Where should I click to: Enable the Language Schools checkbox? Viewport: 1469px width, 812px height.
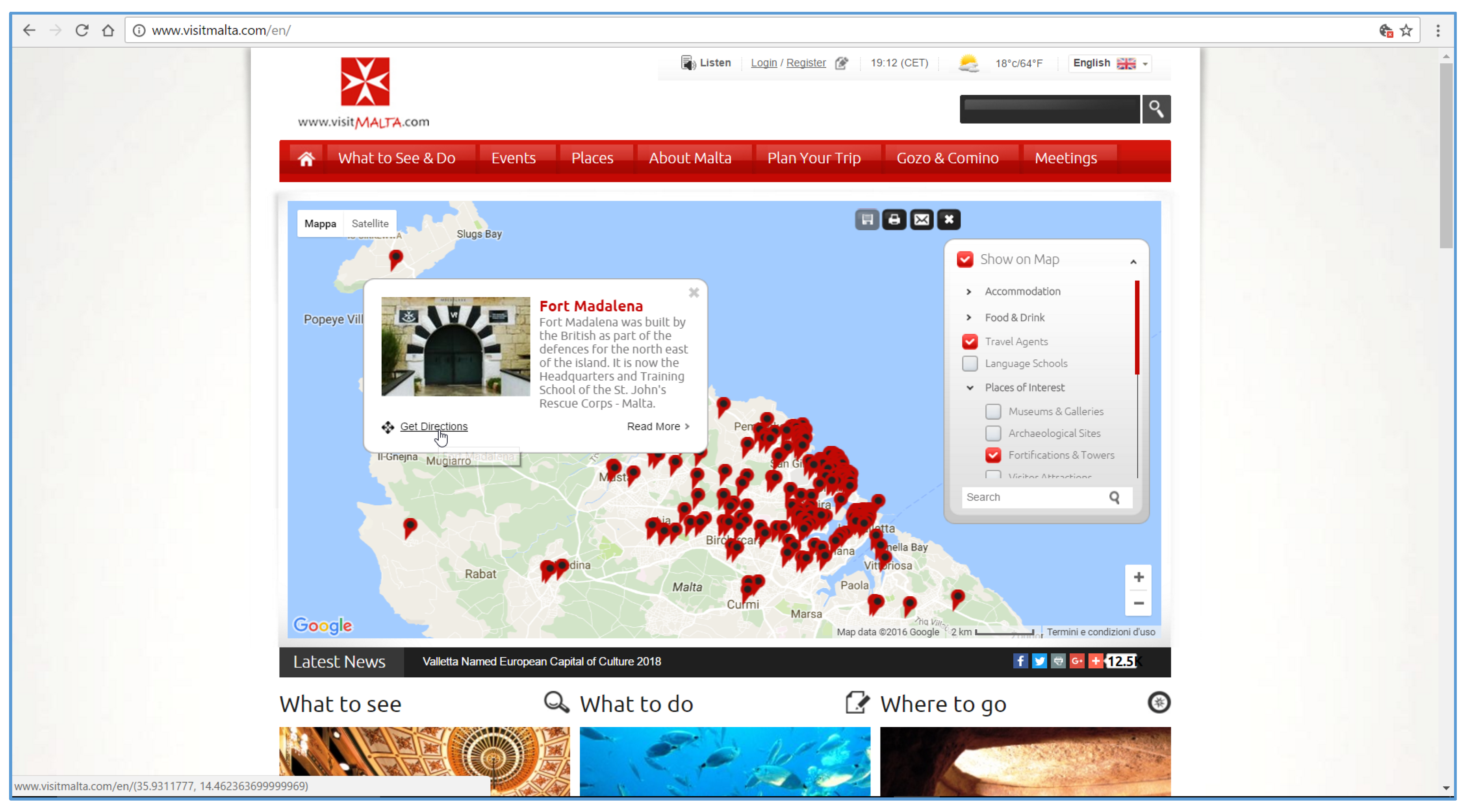tap(970, 364)
